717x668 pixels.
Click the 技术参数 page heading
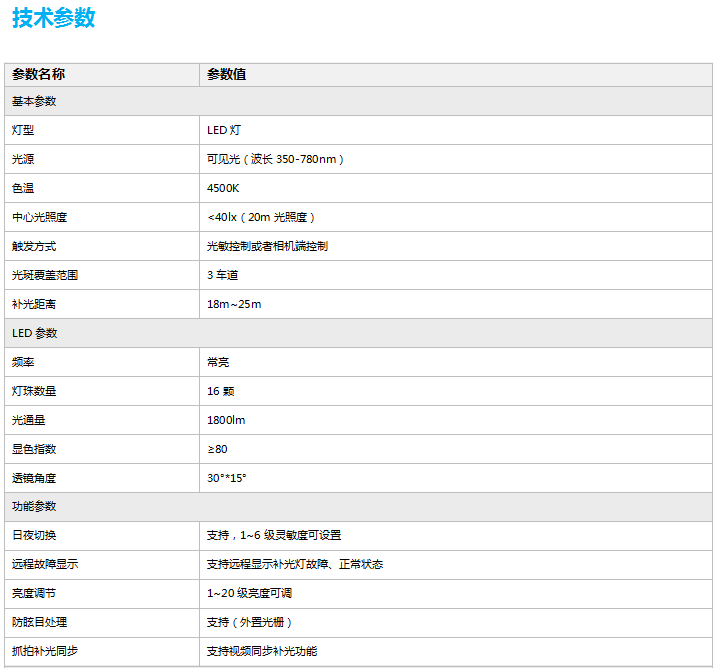click(x=54, y=18)
